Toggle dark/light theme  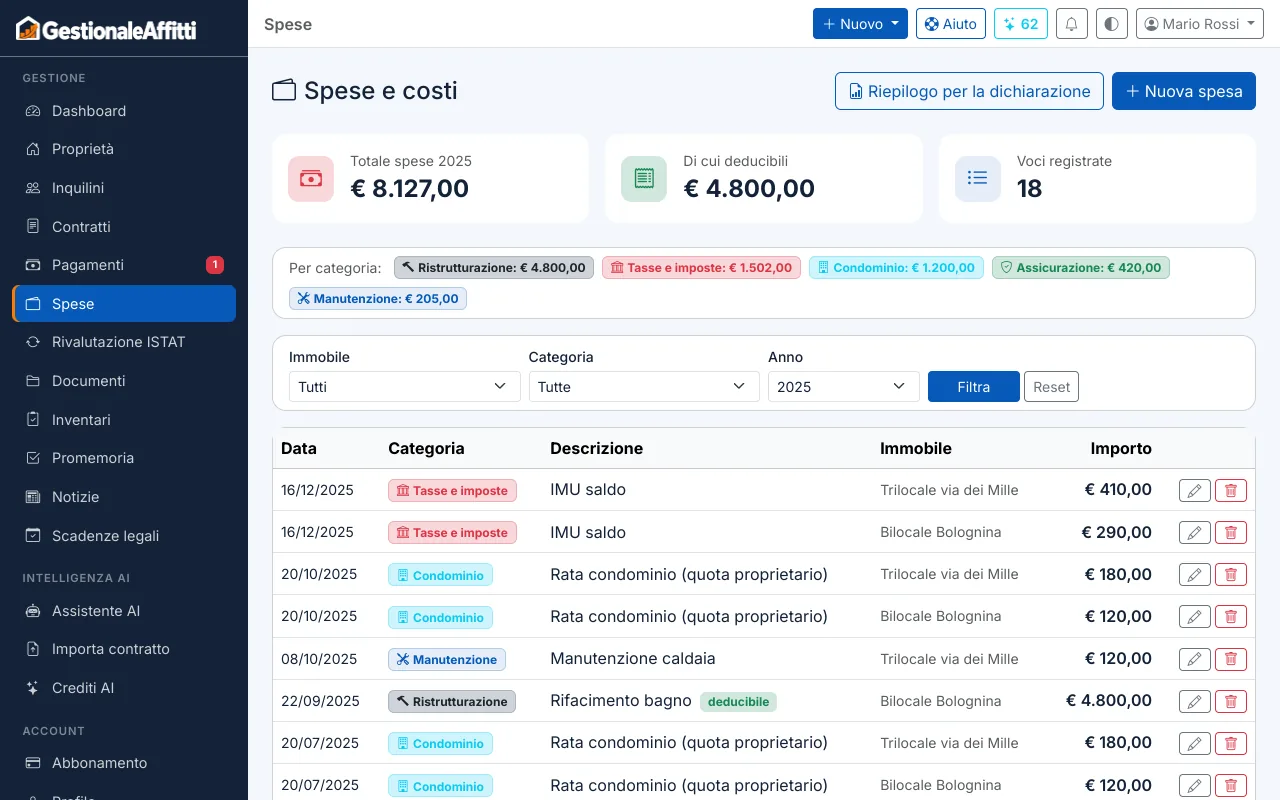pyautogui.click(x=1112, y=24)
